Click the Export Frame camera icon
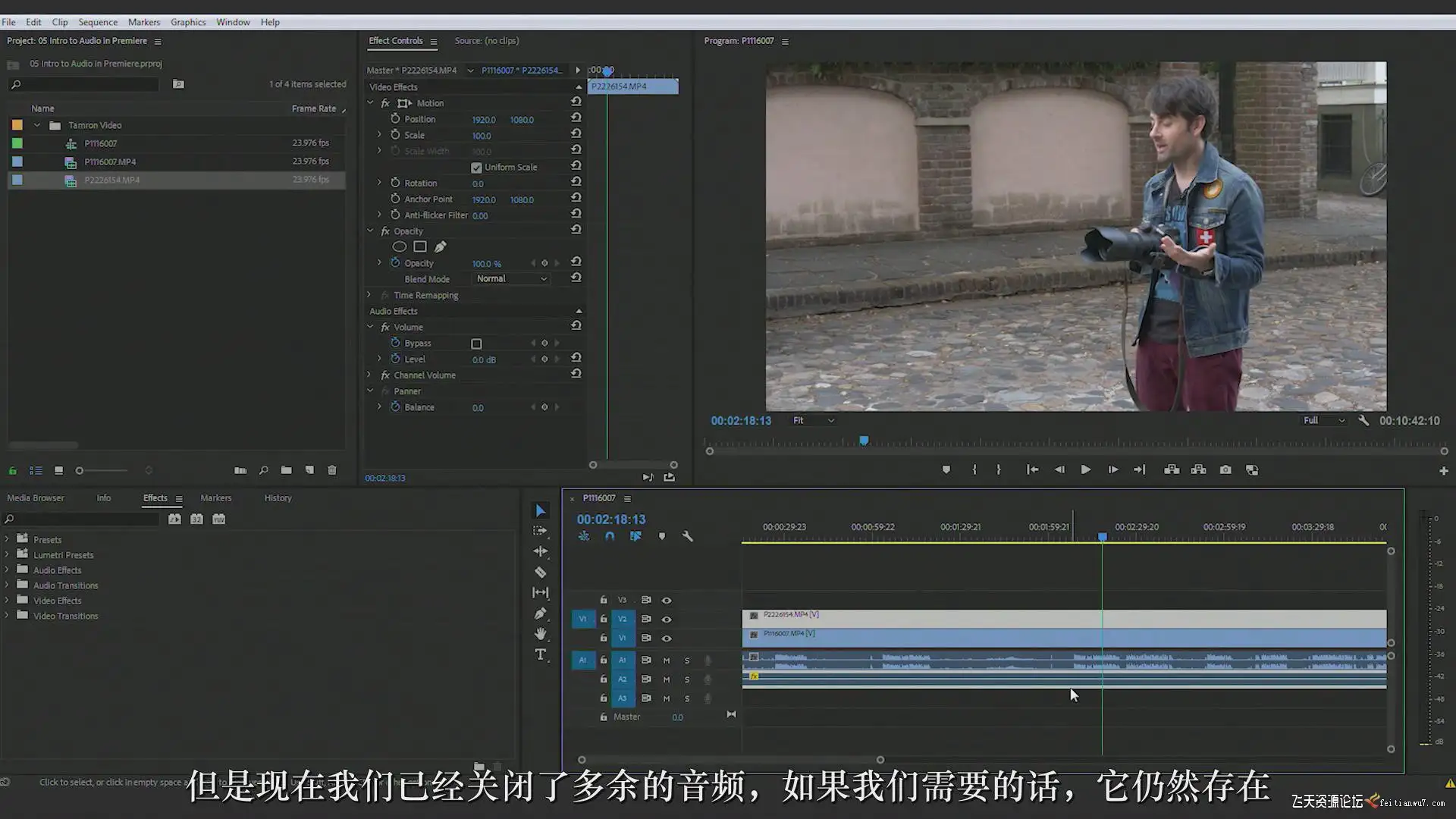This screenshot has height=819, width=1456. click(1225, 470)
